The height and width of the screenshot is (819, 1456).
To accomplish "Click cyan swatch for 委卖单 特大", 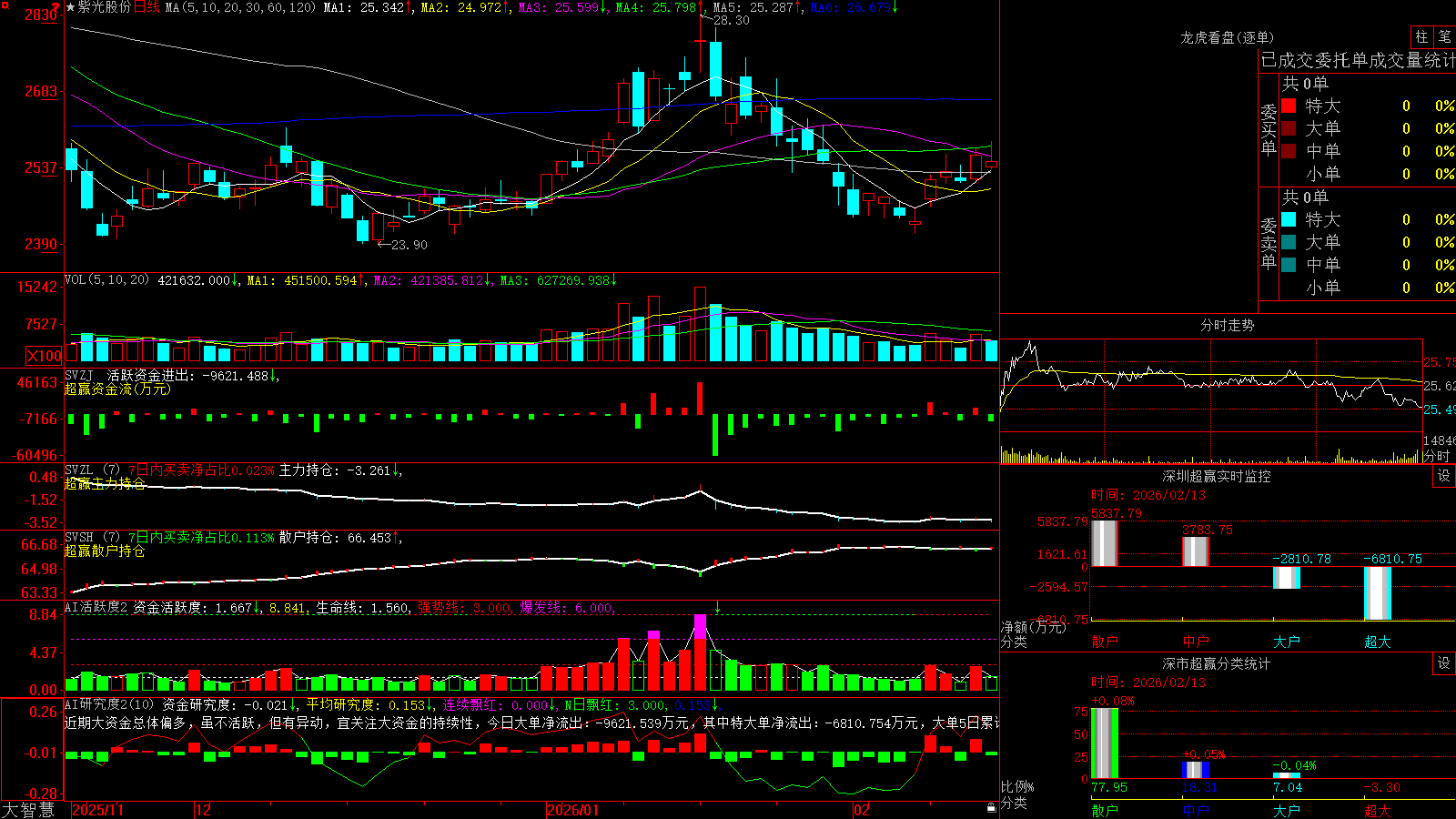I will 1289,219.
